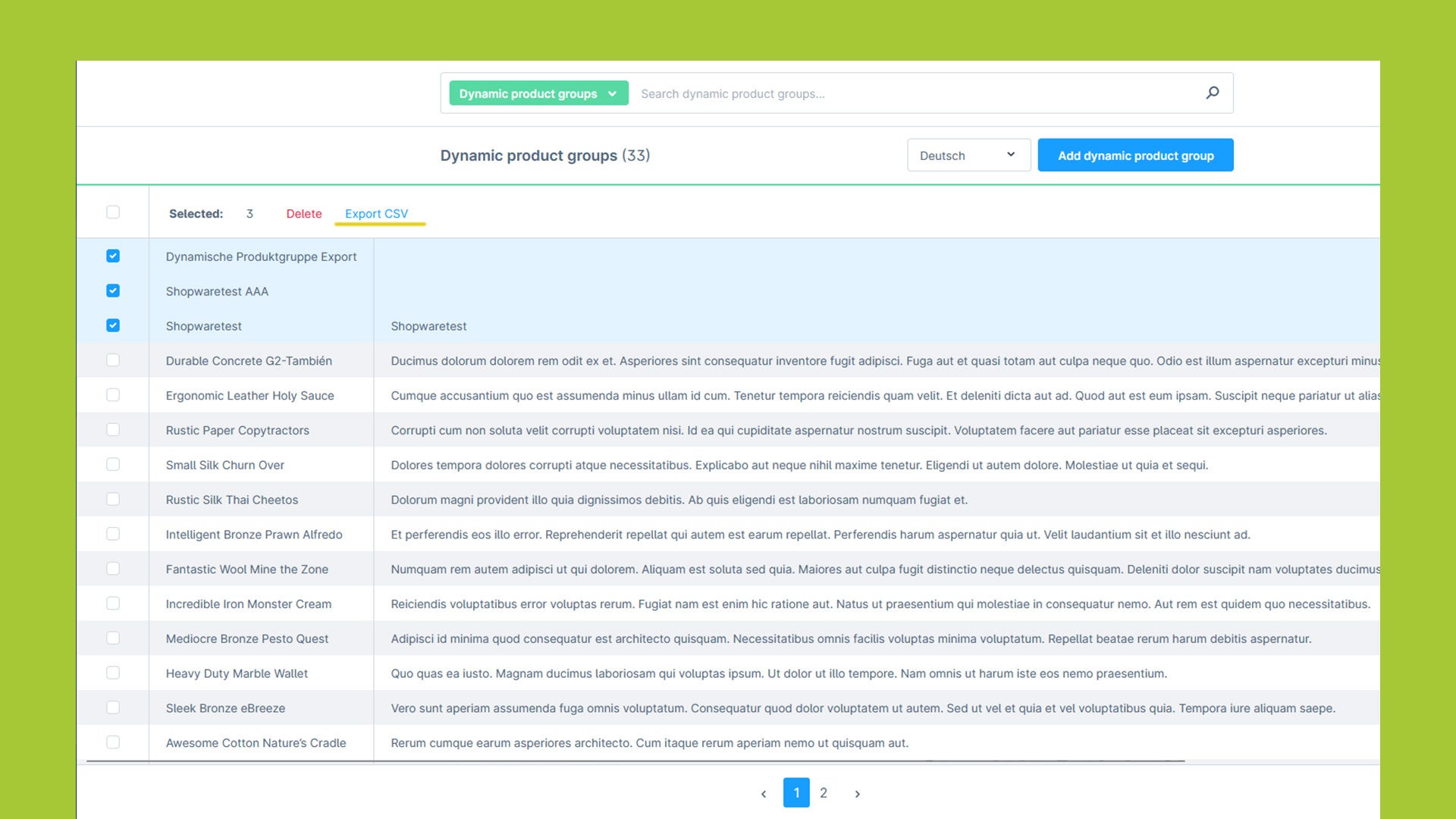1456x819 pixels.
Task: Open Awesome Cotton Nature's Cradle entry
Action: point(256,743)
